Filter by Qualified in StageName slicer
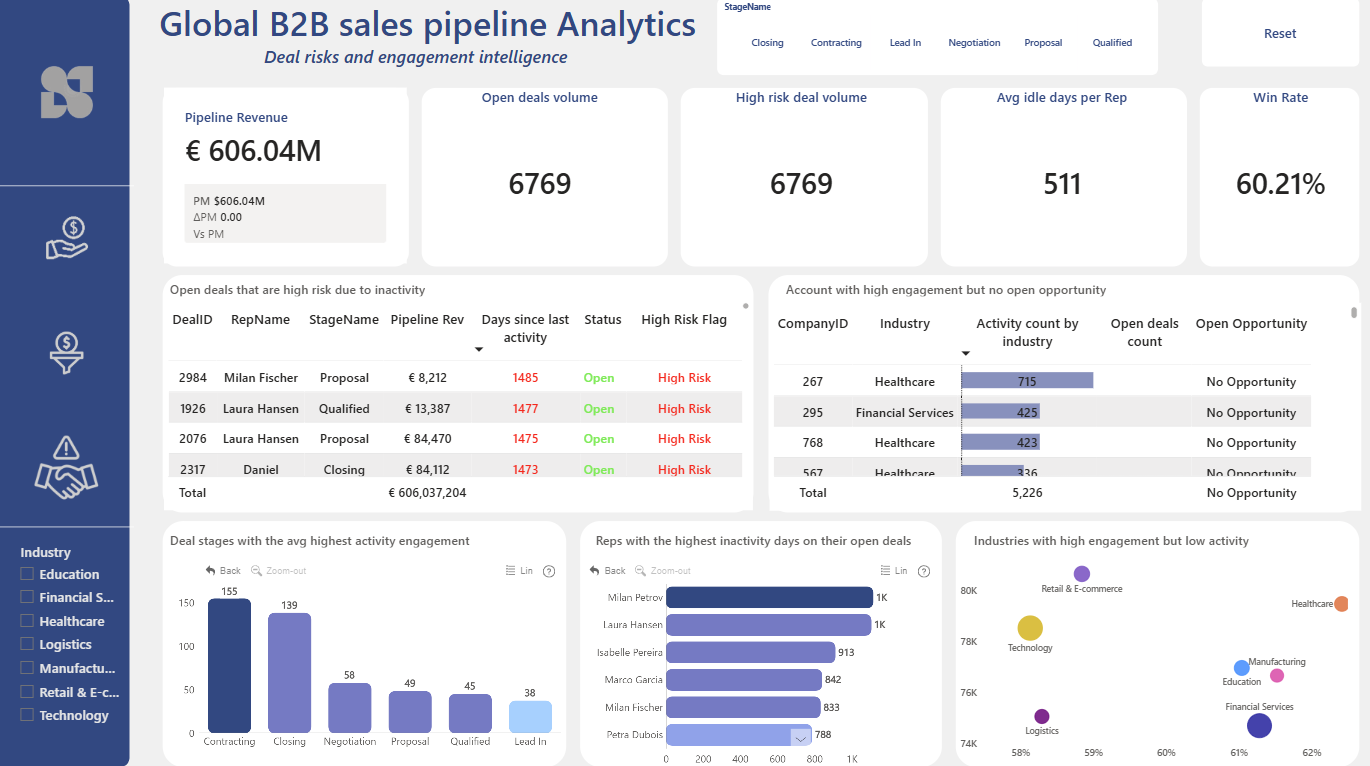 click(x=1112, y=43)
